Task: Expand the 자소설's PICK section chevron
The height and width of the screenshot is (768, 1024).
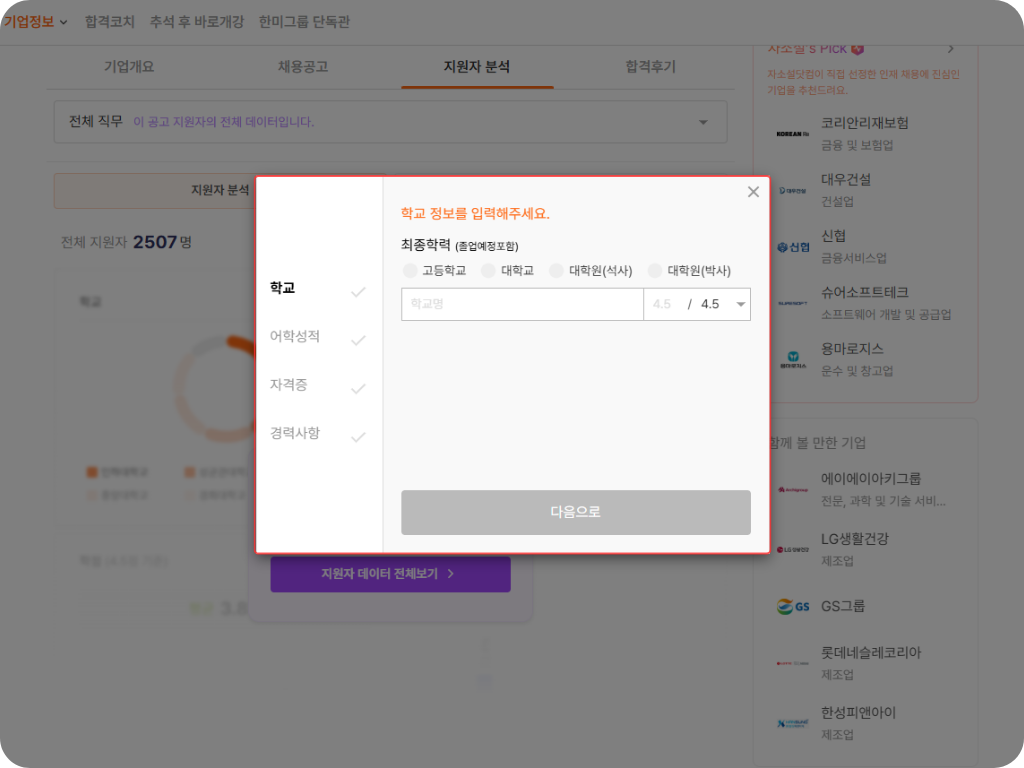Action: (950, 48)
